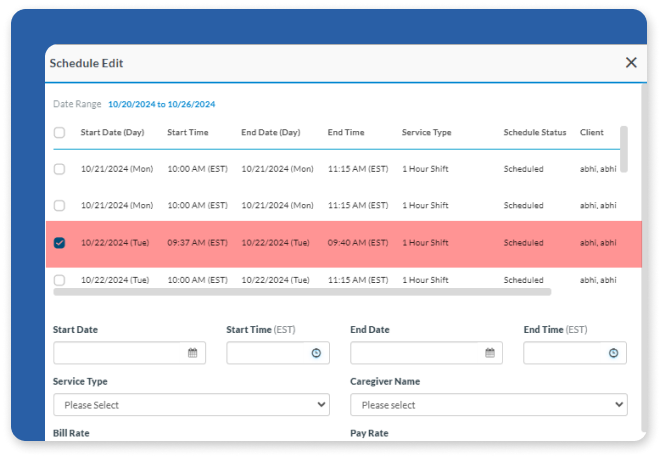This screenshot has width=662, height=458.
Task: Click the date range 10/20/2024 to 10/26/2024 link
Action: (161, 104)
